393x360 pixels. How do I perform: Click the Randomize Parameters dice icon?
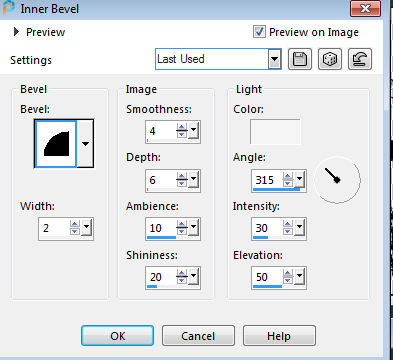tap(330, 59)
